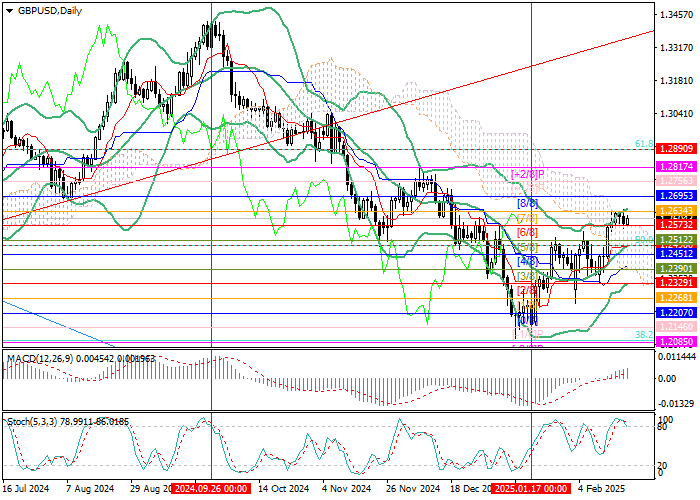Screen dimensions: 700x500
Task: Select the 1.28174 magenta price label
Action: (675, 167)
